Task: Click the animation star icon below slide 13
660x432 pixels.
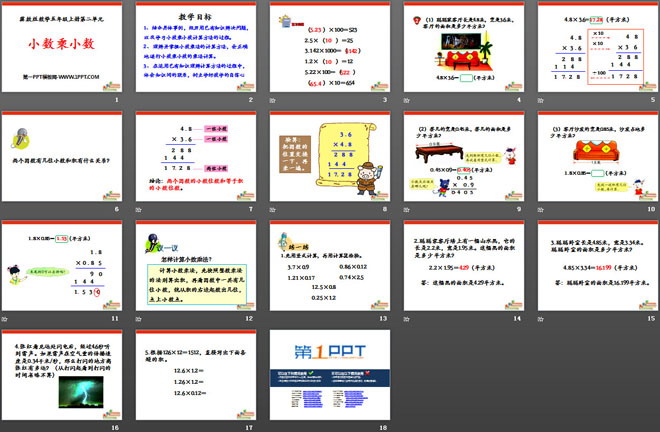Action: point(271,320)
